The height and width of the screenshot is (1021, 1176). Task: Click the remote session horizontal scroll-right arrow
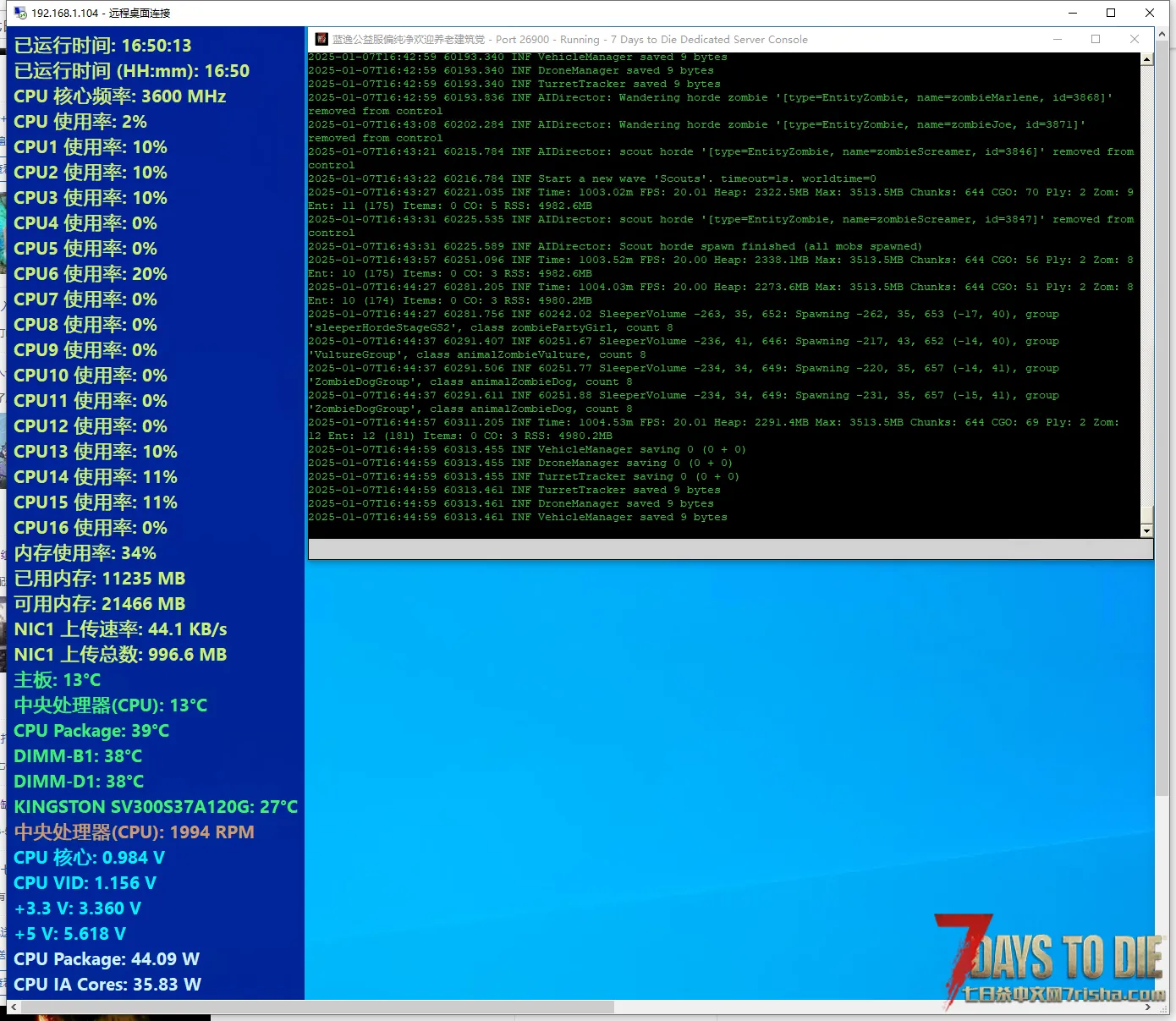point(1148,1007)
